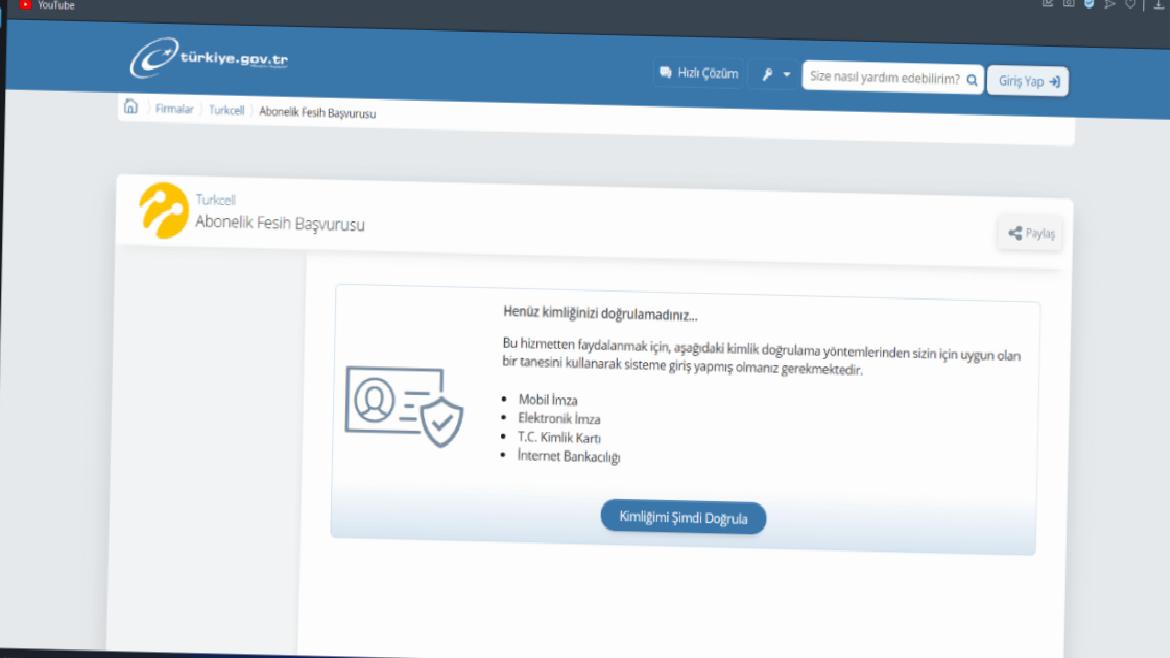Click the Kimliğimi Şimdi Doğrula button

coord(683,518)
